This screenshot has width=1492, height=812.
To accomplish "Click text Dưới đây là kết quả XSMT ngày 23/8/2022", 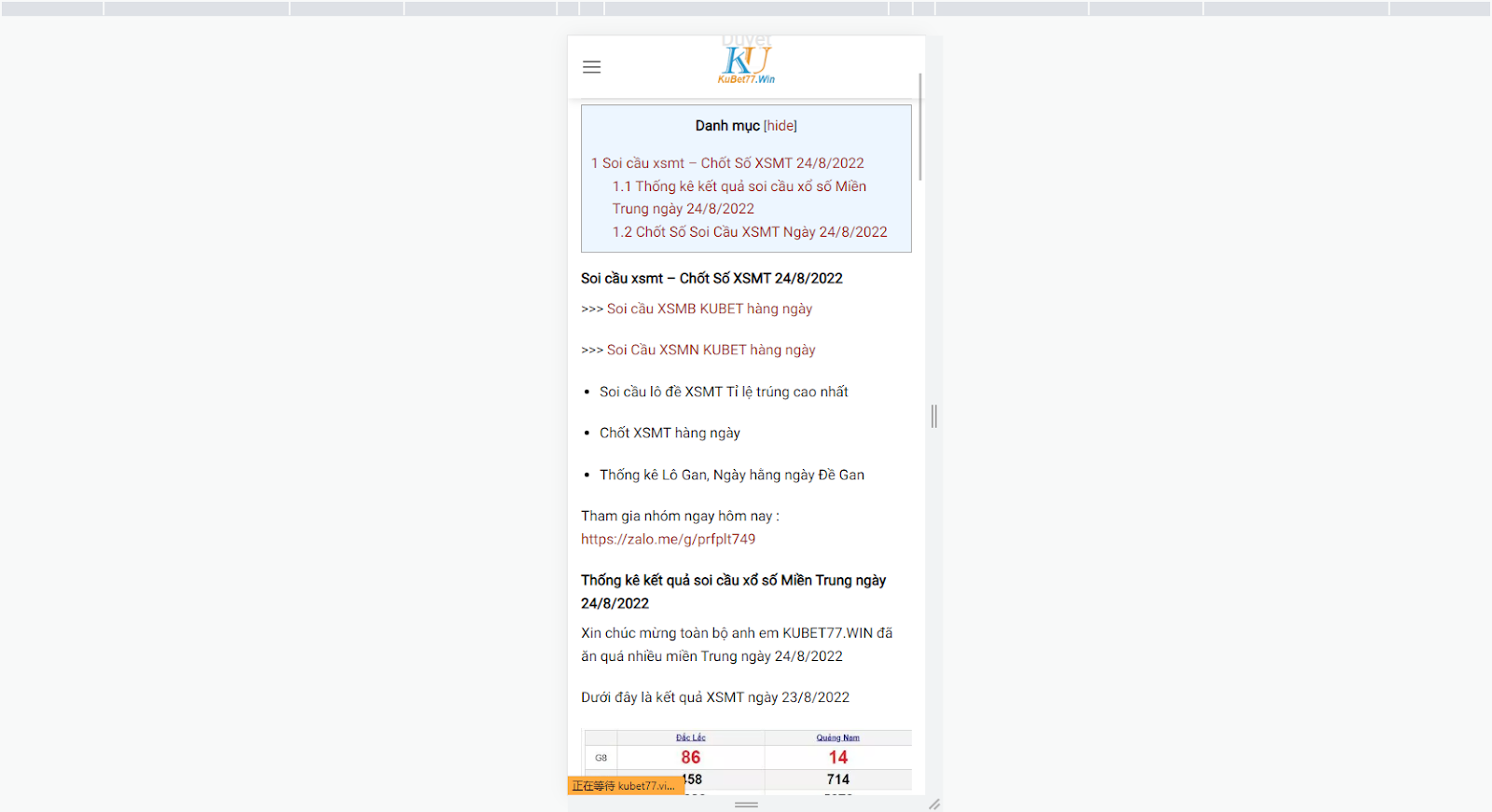I will tap(715, 697).
